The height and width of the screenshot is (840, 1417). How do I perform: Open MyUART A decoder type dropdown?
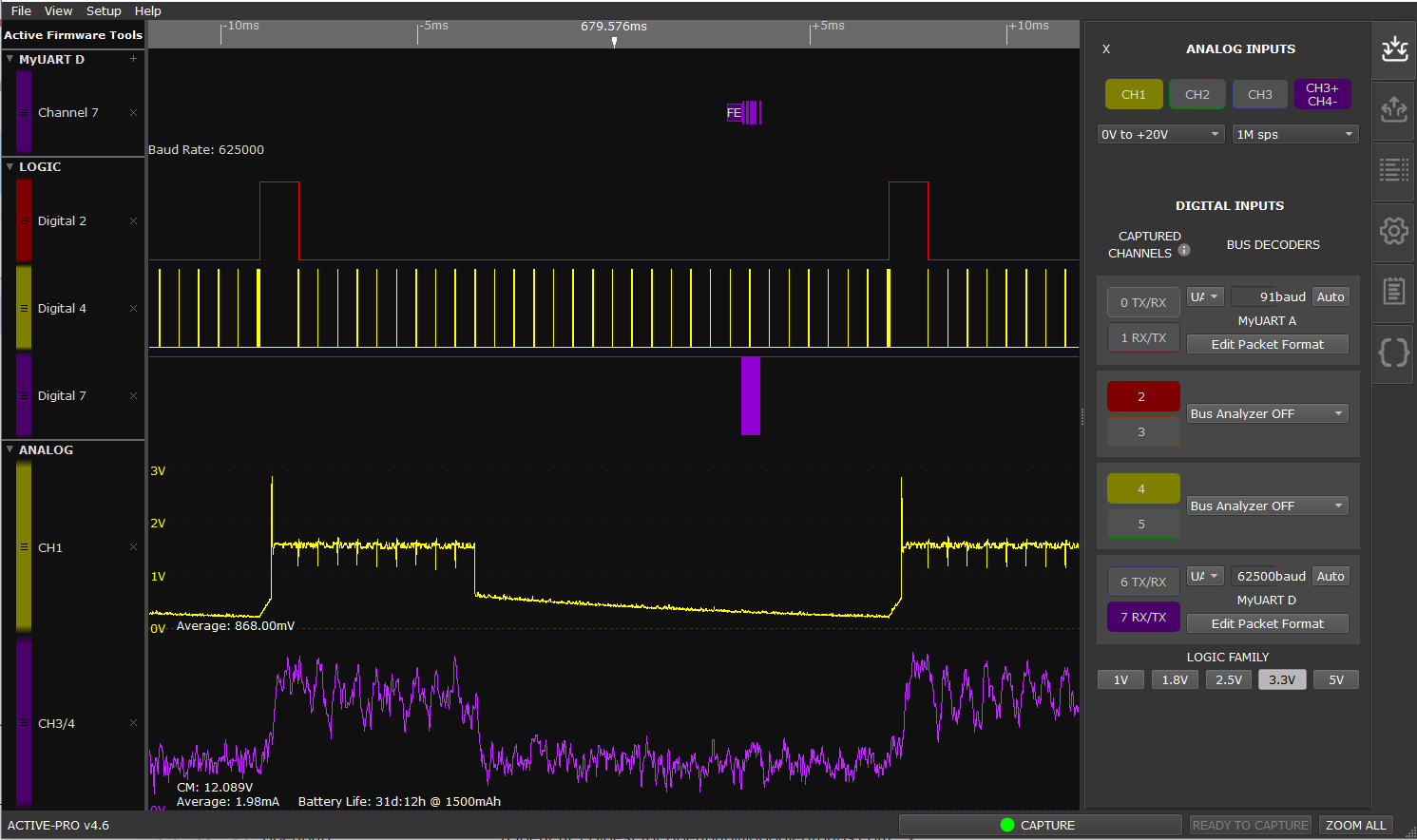[1205, 296]
